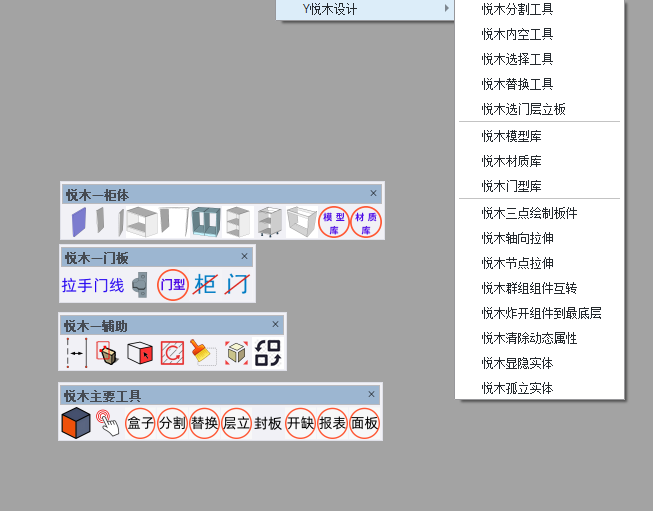
Task: Click 拉手门线 text in door toolbar
Action: [x=93, y=285]
